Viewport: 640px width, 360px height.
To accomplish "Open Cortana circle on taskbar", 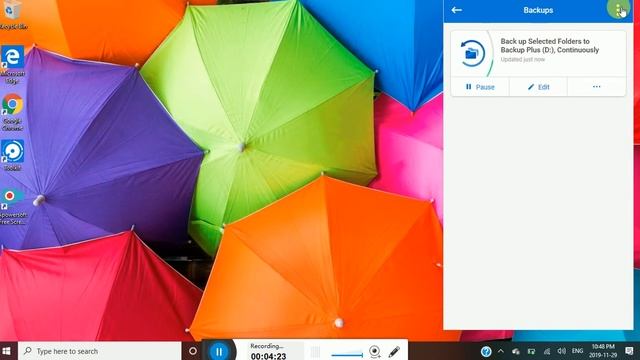I will point(193,351).
